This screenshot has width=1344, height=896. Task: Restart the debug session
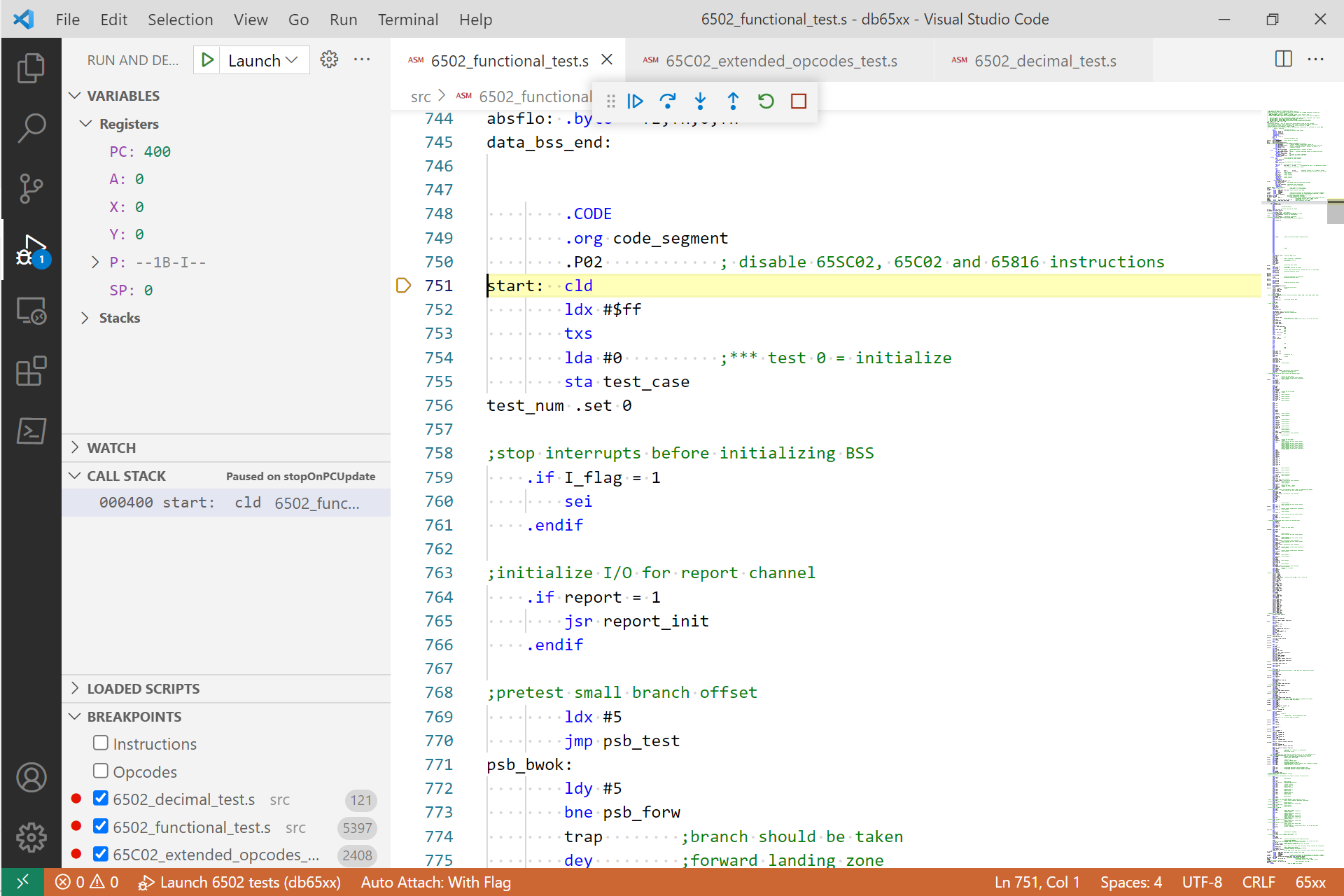(765, 101)
